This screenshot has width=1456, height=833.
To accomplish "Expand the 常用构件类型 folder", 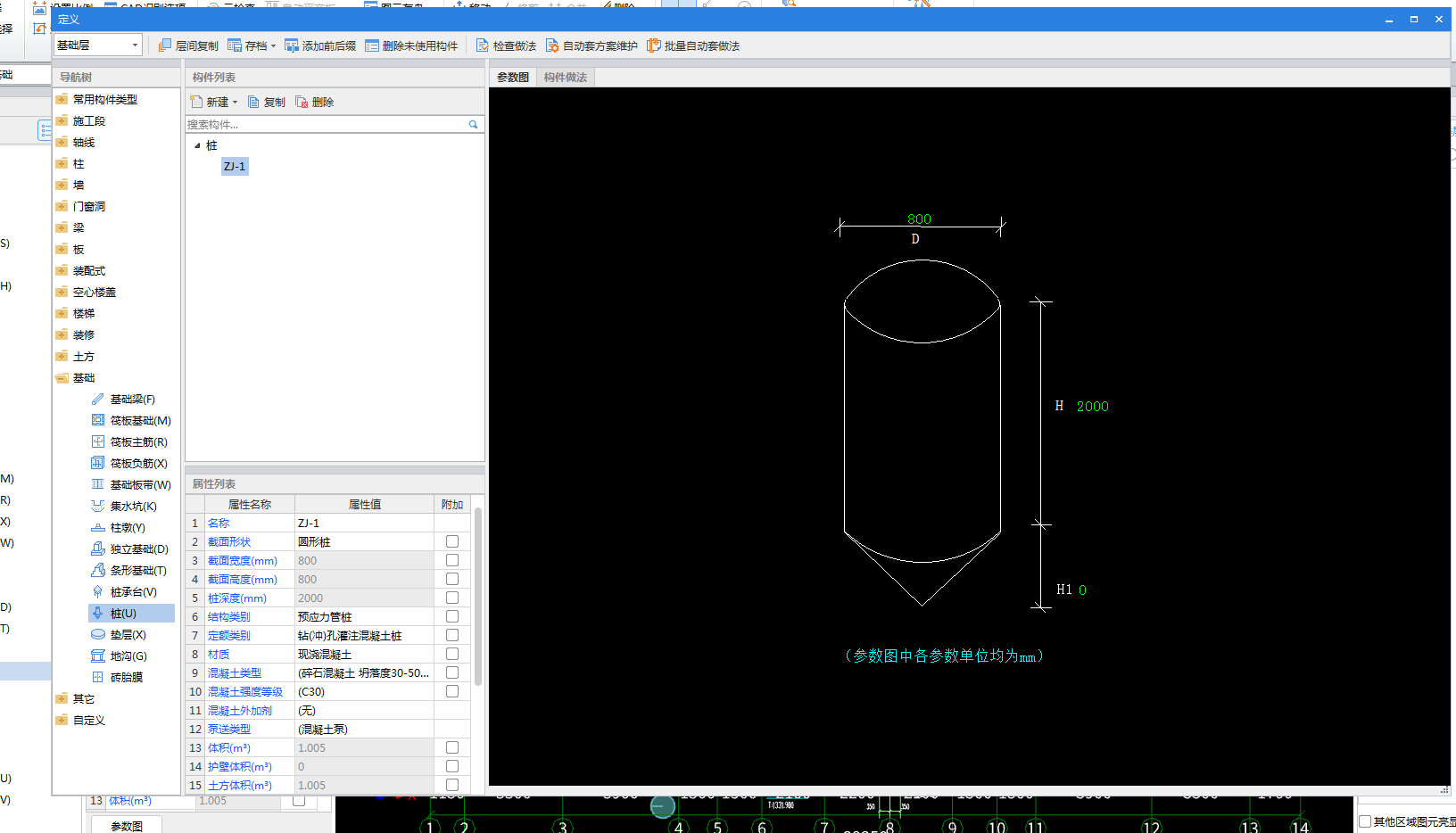I will [x=62, y=100].
